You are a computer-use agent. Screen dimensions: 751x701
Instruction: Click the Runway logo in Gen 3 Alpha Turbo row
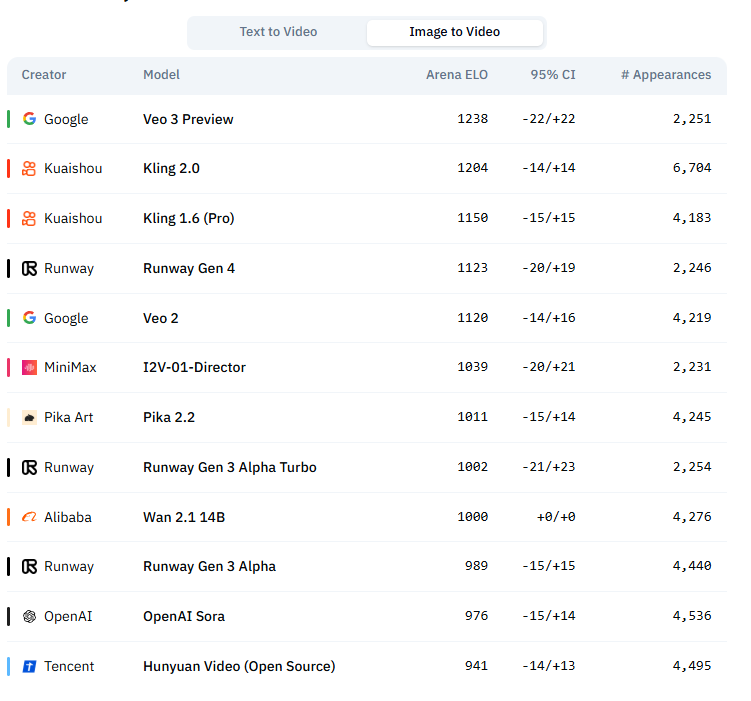click(x=29, y=467)
